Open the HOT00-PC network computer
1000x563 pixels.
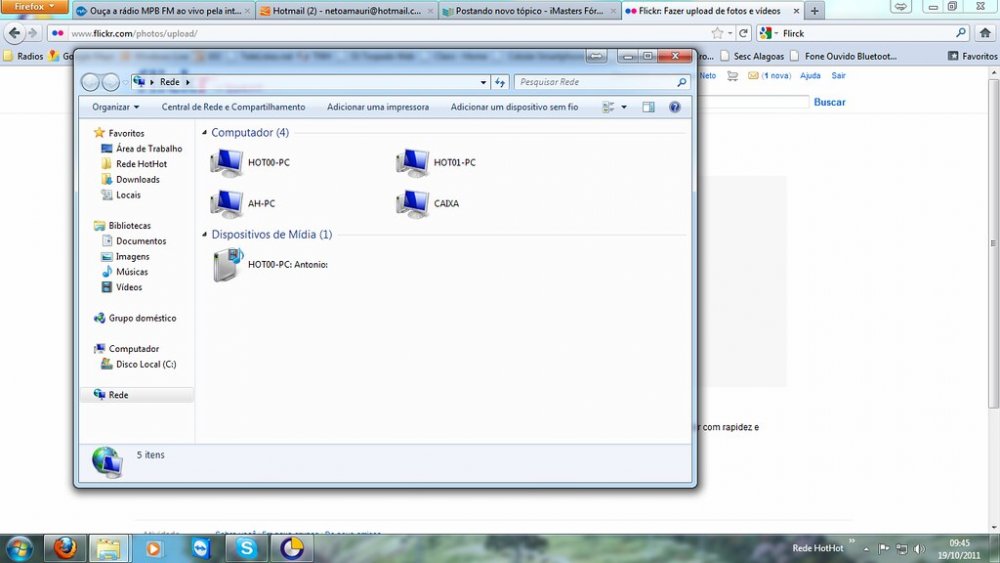point(227,162)
